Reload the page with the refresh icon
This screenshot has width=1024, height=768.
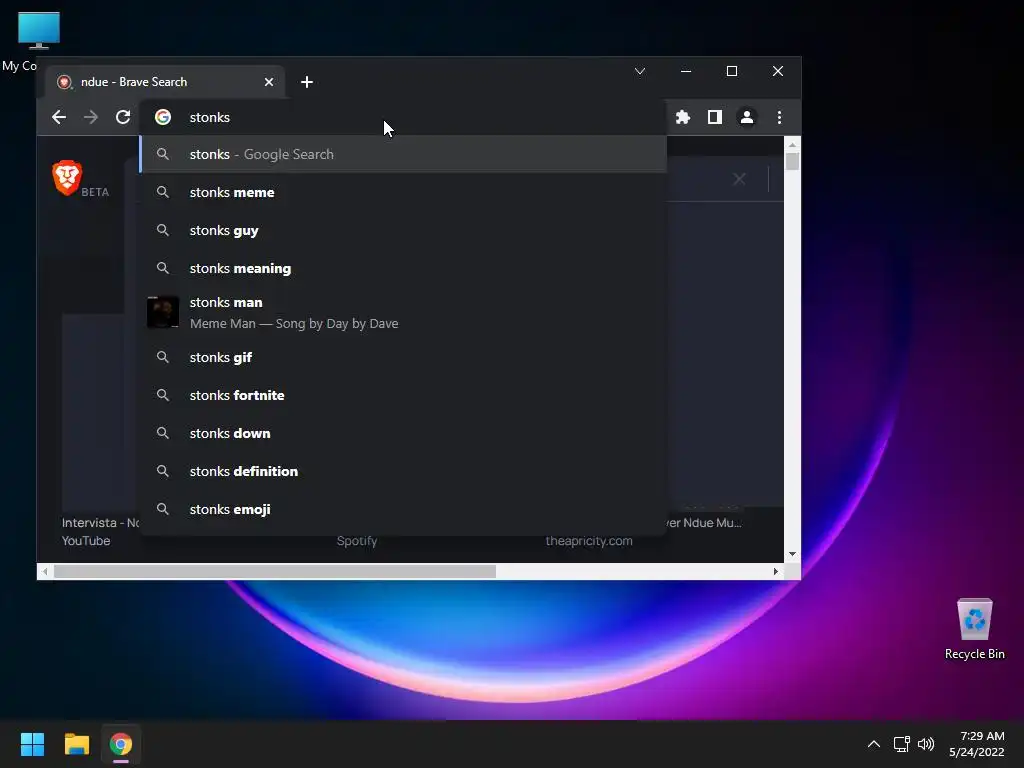coord(123,117)
